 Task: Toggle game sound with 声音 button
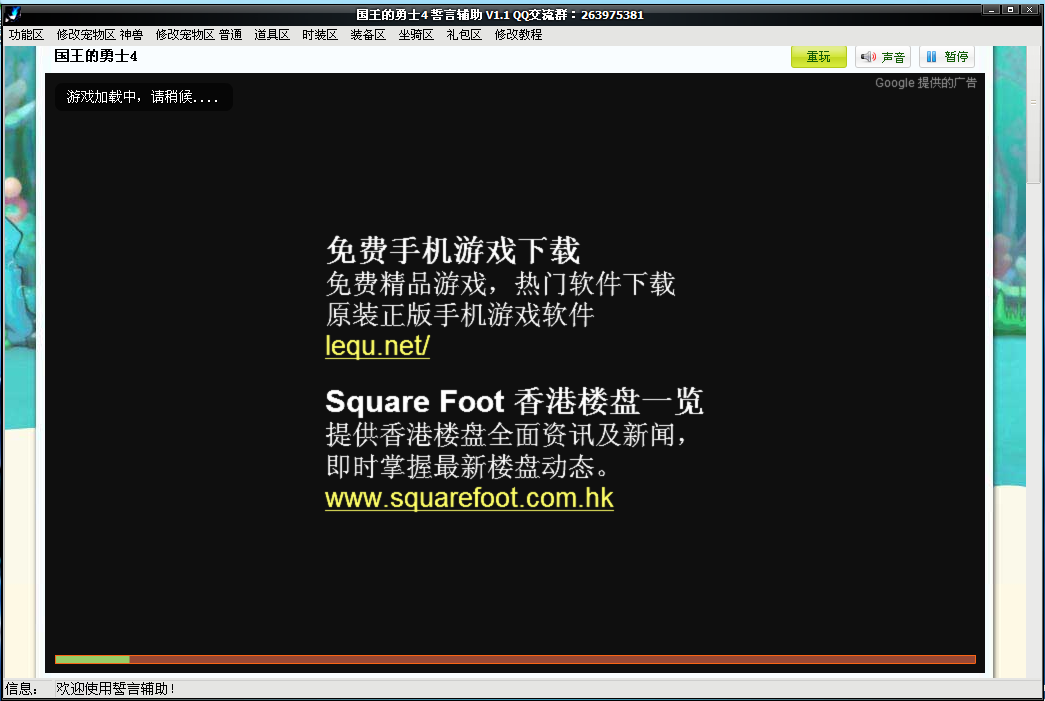[x=882, y=57]
